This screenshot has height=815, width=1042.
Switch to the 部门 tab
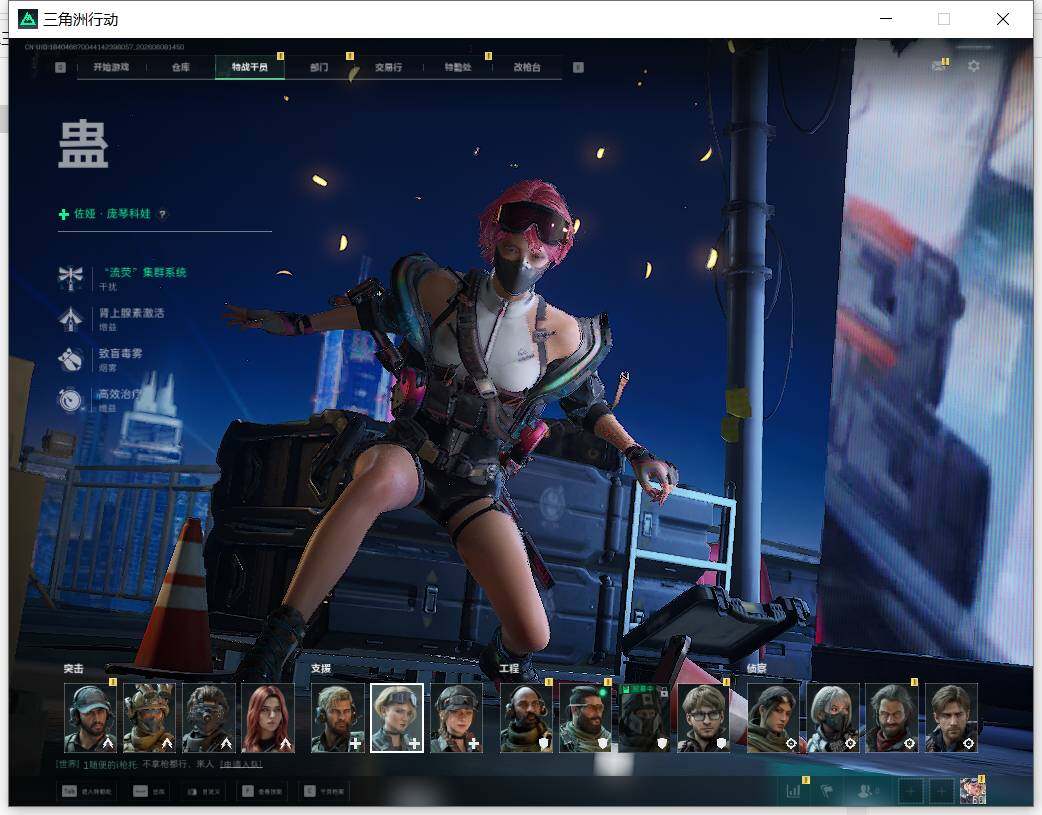319,67
